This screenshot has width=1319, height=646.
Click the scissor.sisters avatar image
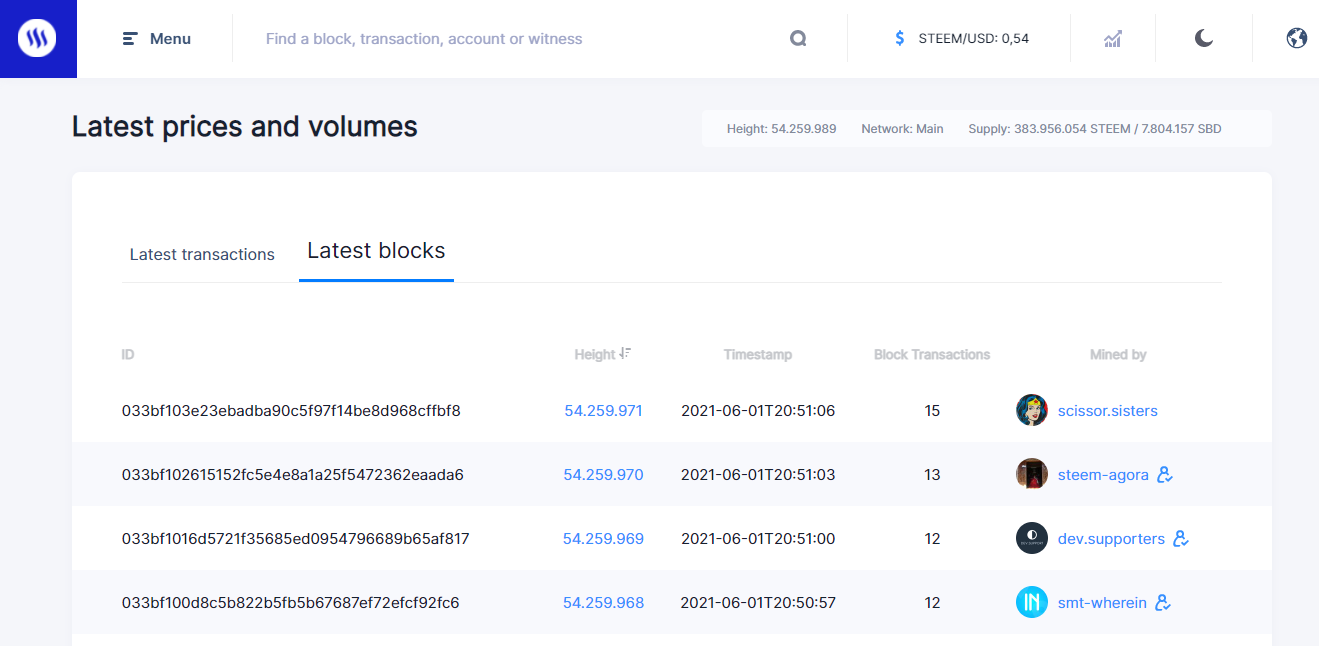pyautogui.click(x=1032, y=410)
